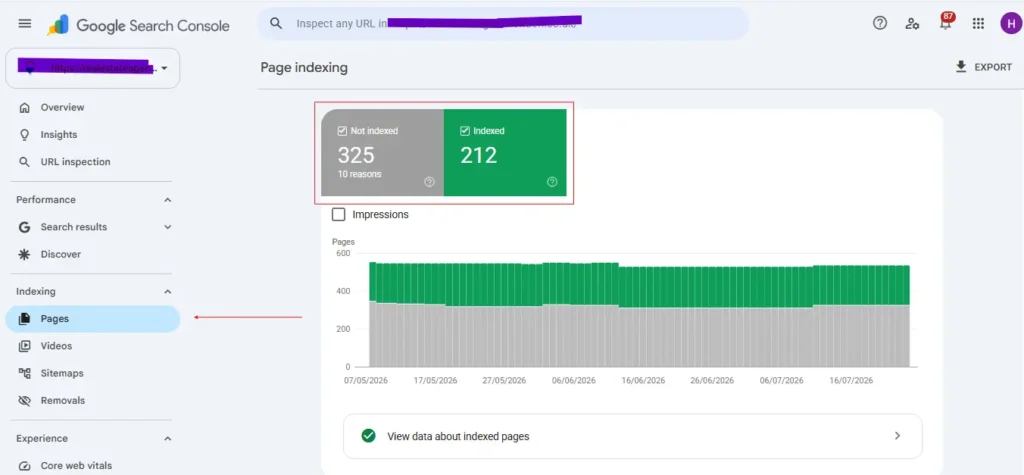The width and height of the screenshot is (1024, 475).
Task: Click help icon in Indexed card
Action: [x=552, y=182]
